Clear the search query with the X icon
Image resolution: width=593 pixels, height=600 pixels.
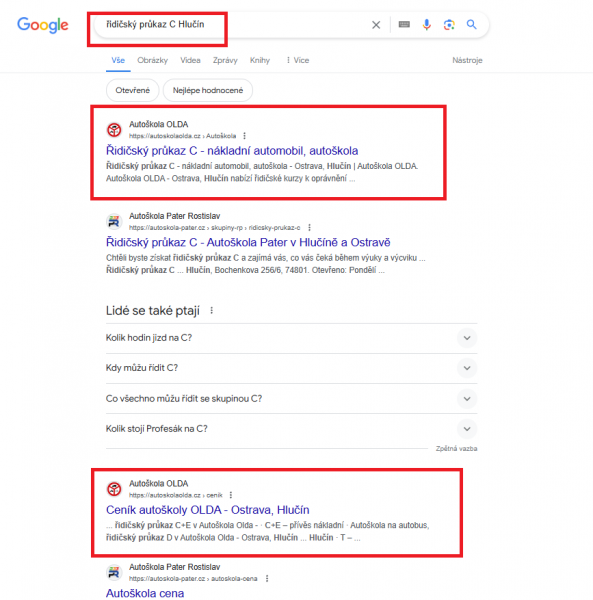pos(376,25)
